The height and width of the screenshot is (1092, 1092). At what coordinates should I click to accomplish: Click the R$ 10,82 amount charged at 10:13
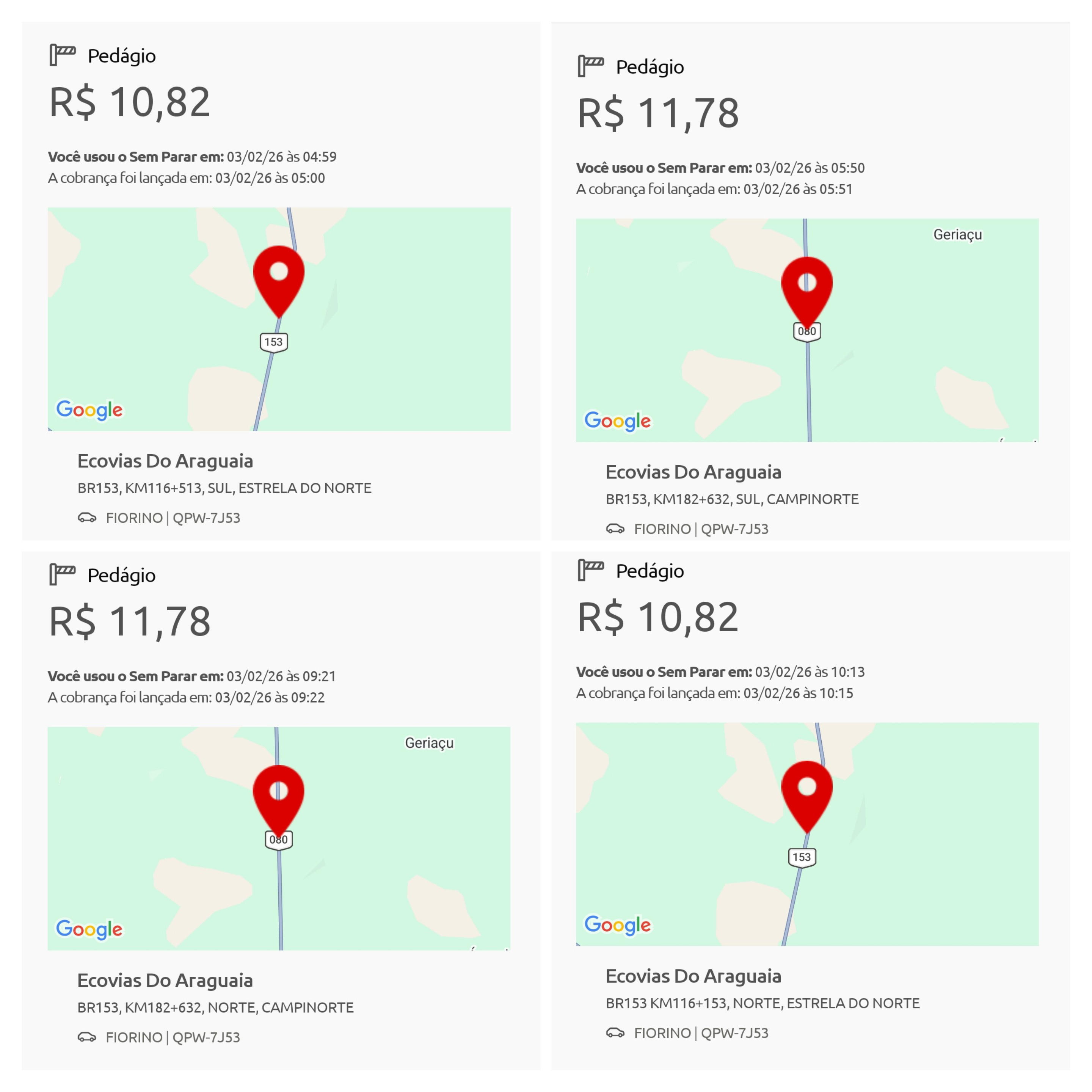tap(658, 617)
